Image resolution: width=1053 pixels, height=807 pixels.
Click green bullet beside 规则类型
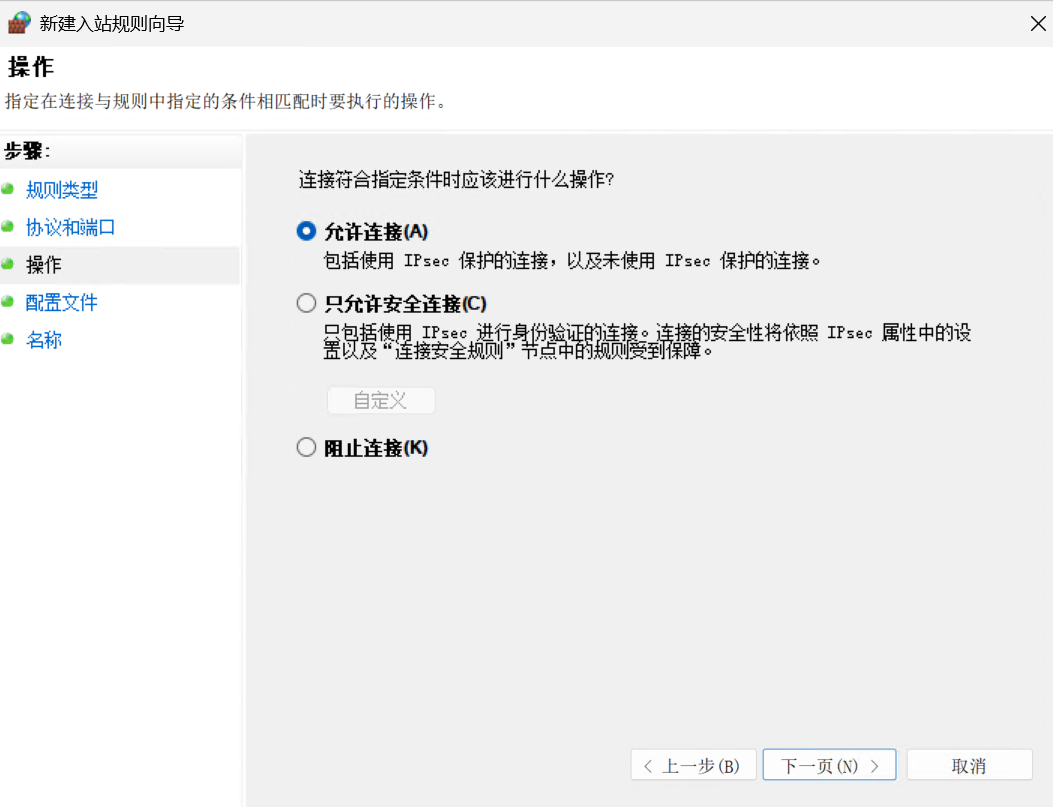point(8,189)
